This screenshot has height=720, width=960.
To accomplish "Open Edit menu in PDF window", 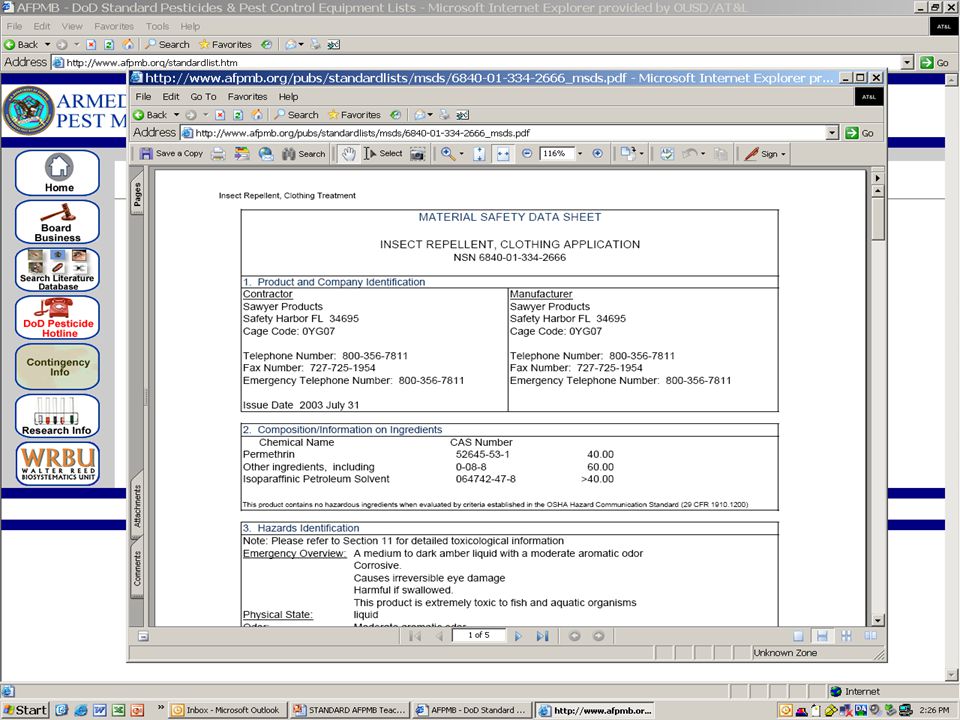I will 171,97.
